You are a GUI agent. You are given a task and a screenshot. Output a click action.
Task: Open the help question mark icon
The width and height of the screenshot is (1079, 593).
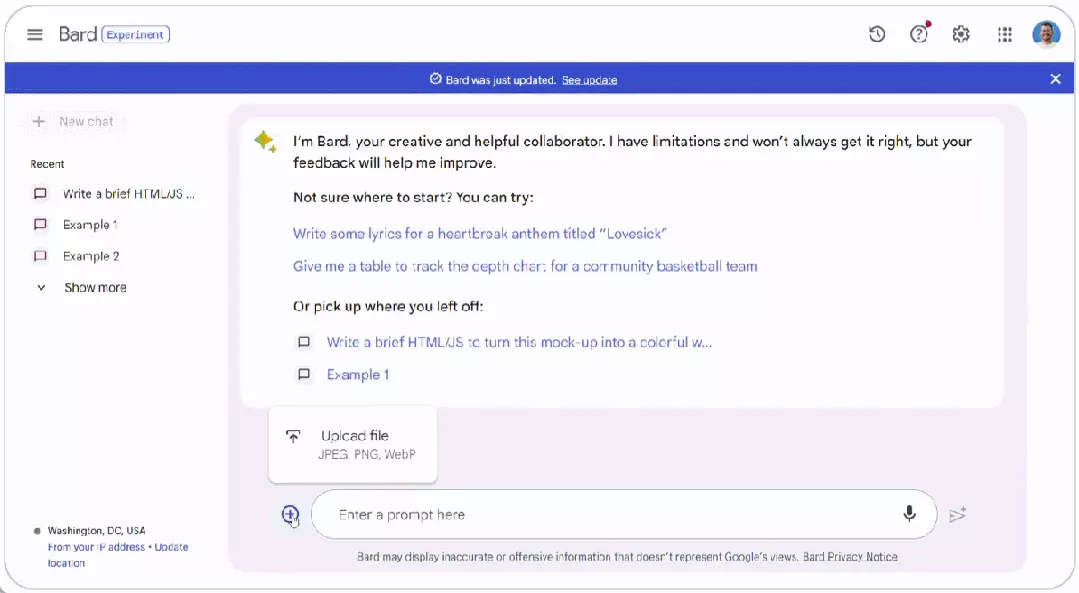919,34
